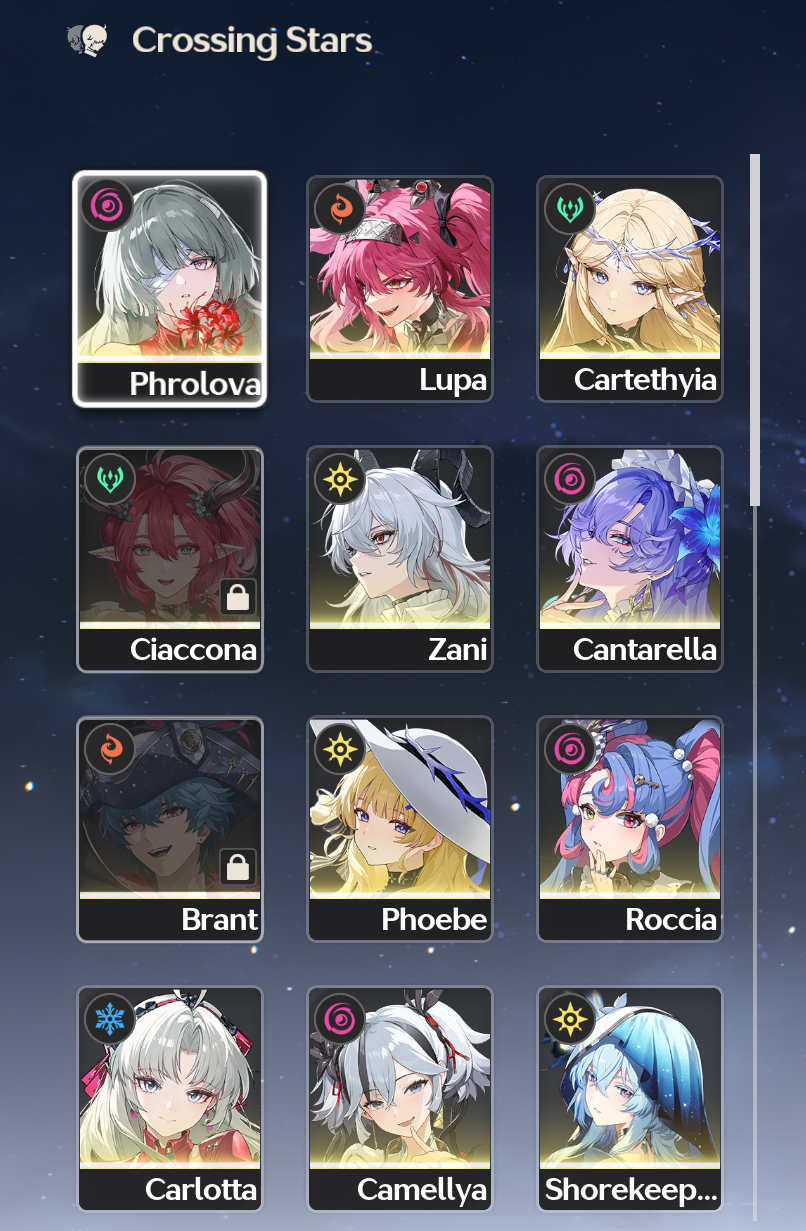
Task: Click the Spectro element icon on Shorekeeper
Action: coord(570,1018)
